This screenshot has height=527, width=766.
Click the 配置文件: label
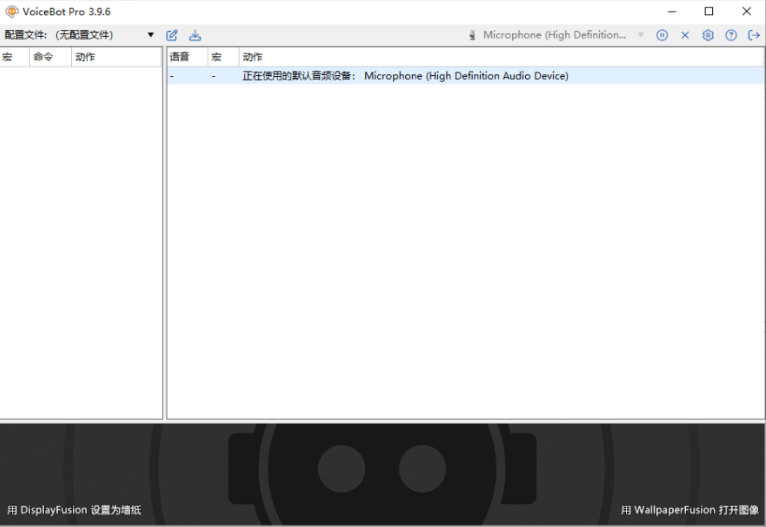(26, 35)
